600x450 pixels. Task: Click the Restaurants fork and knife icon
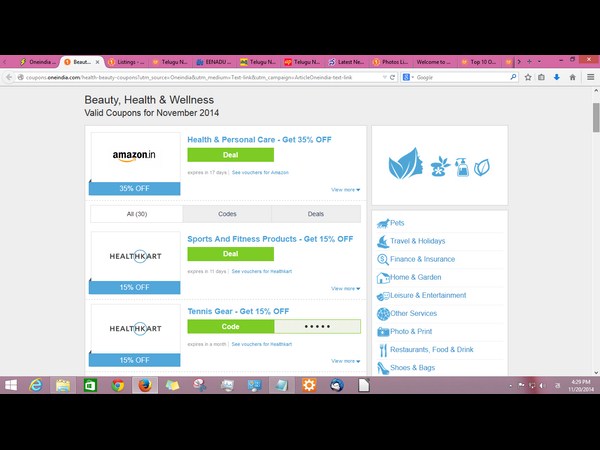(x=383, y=350)
